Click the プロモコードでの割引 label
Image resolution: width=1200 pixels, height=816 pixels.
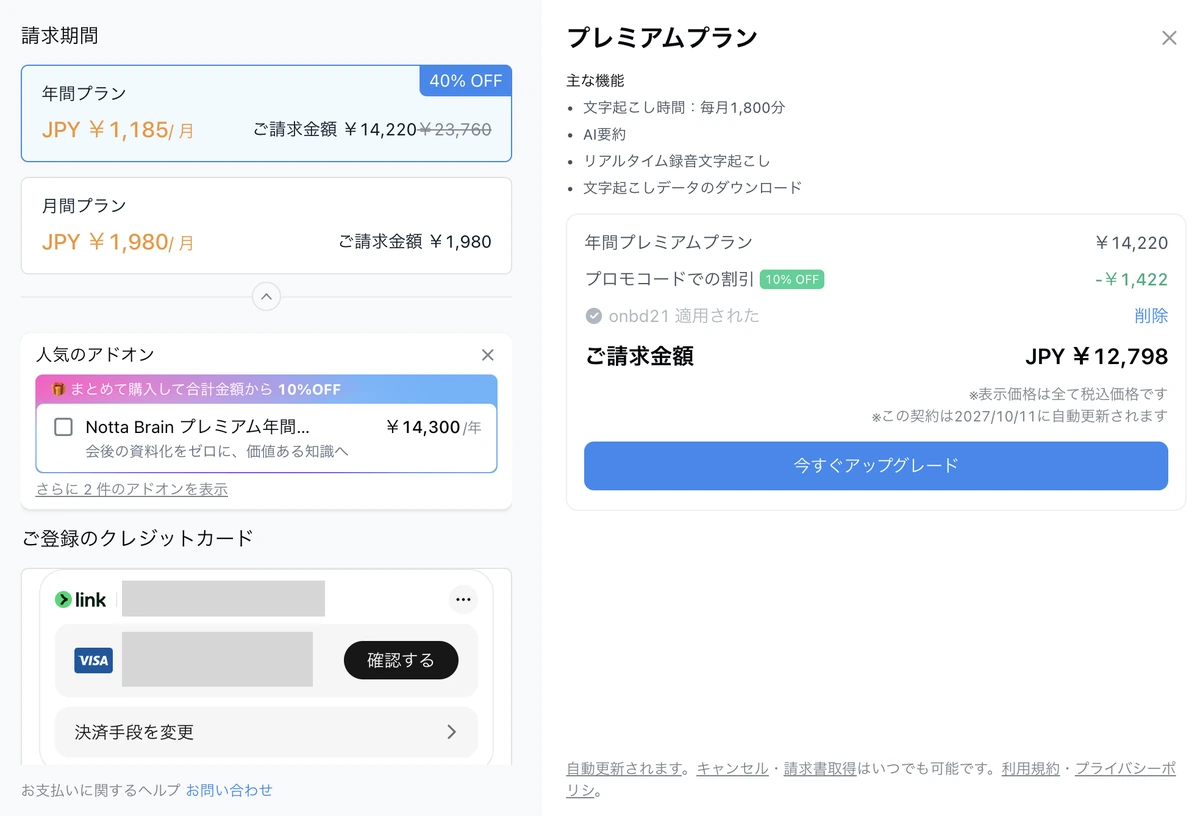pos(668,280)
